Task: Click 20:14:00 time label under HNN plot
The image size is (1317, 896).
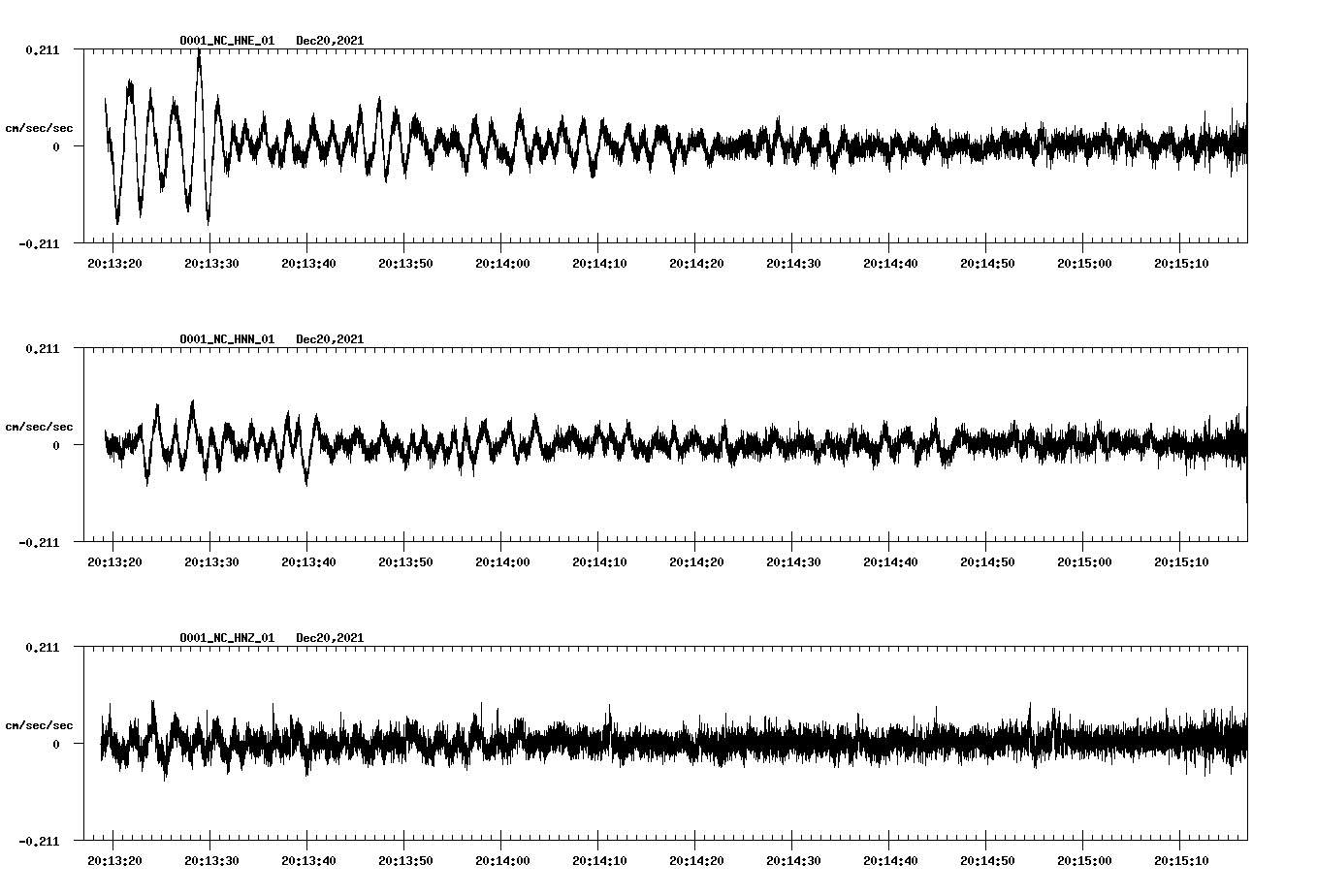Action: pyautogui.click(x=502, y=562)
